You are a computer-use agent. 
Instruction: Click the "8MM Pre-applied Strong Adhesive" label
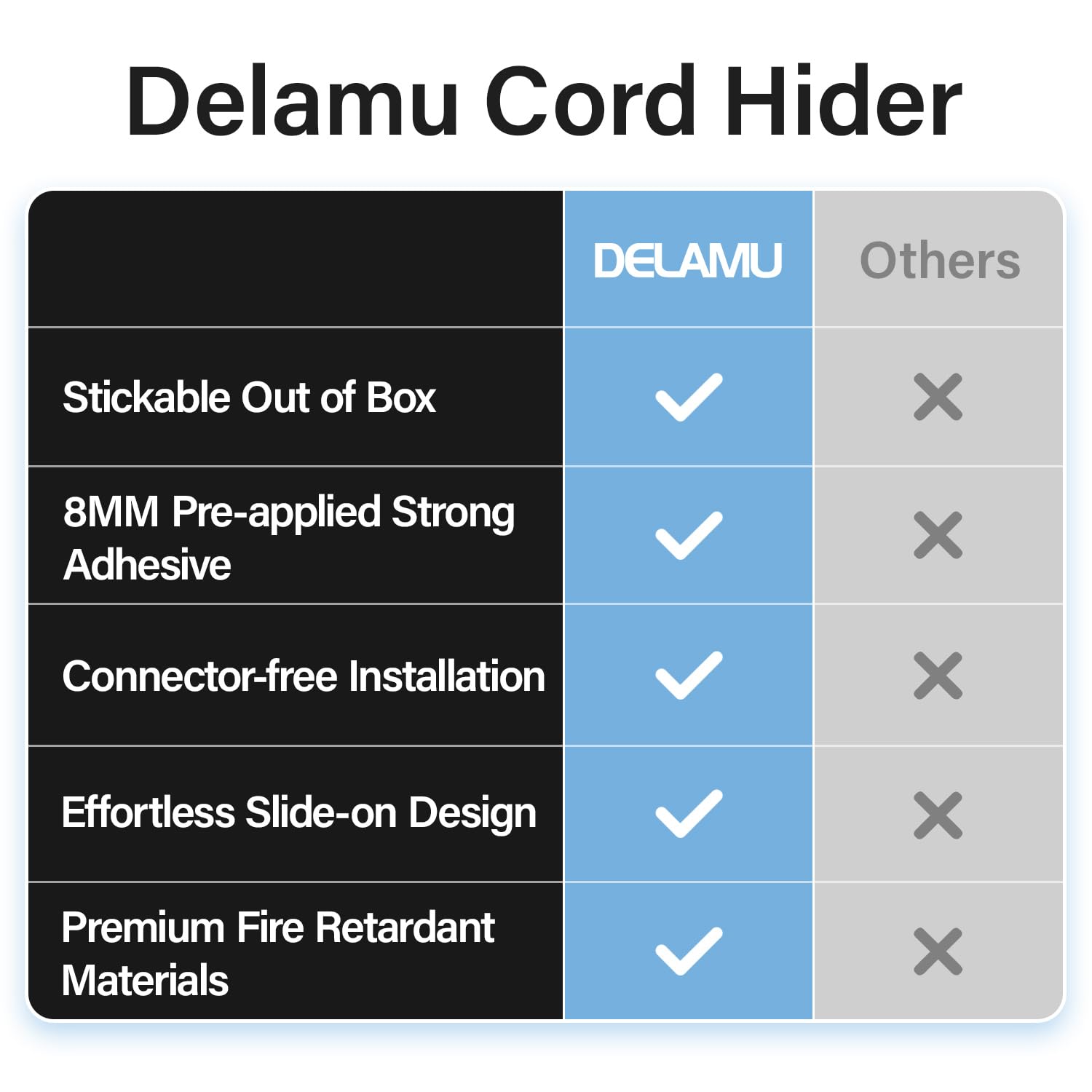288,537
